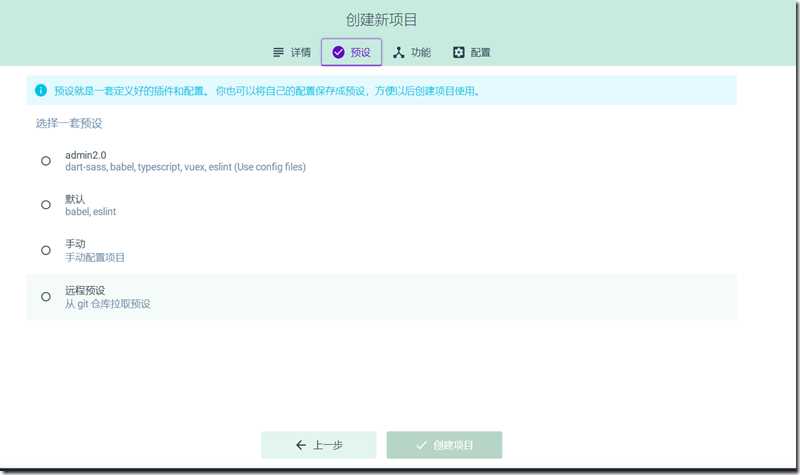
Task: Choose the 手动 preset radio button
Action: [46, 250]
